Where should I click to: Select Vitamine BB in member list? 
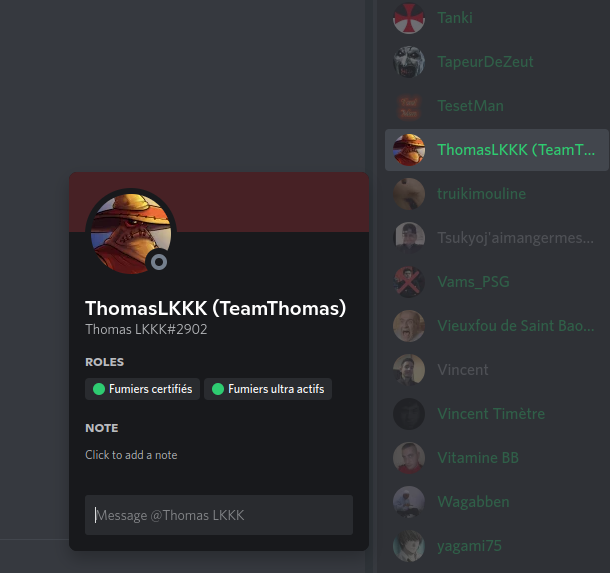click(497, 458)
